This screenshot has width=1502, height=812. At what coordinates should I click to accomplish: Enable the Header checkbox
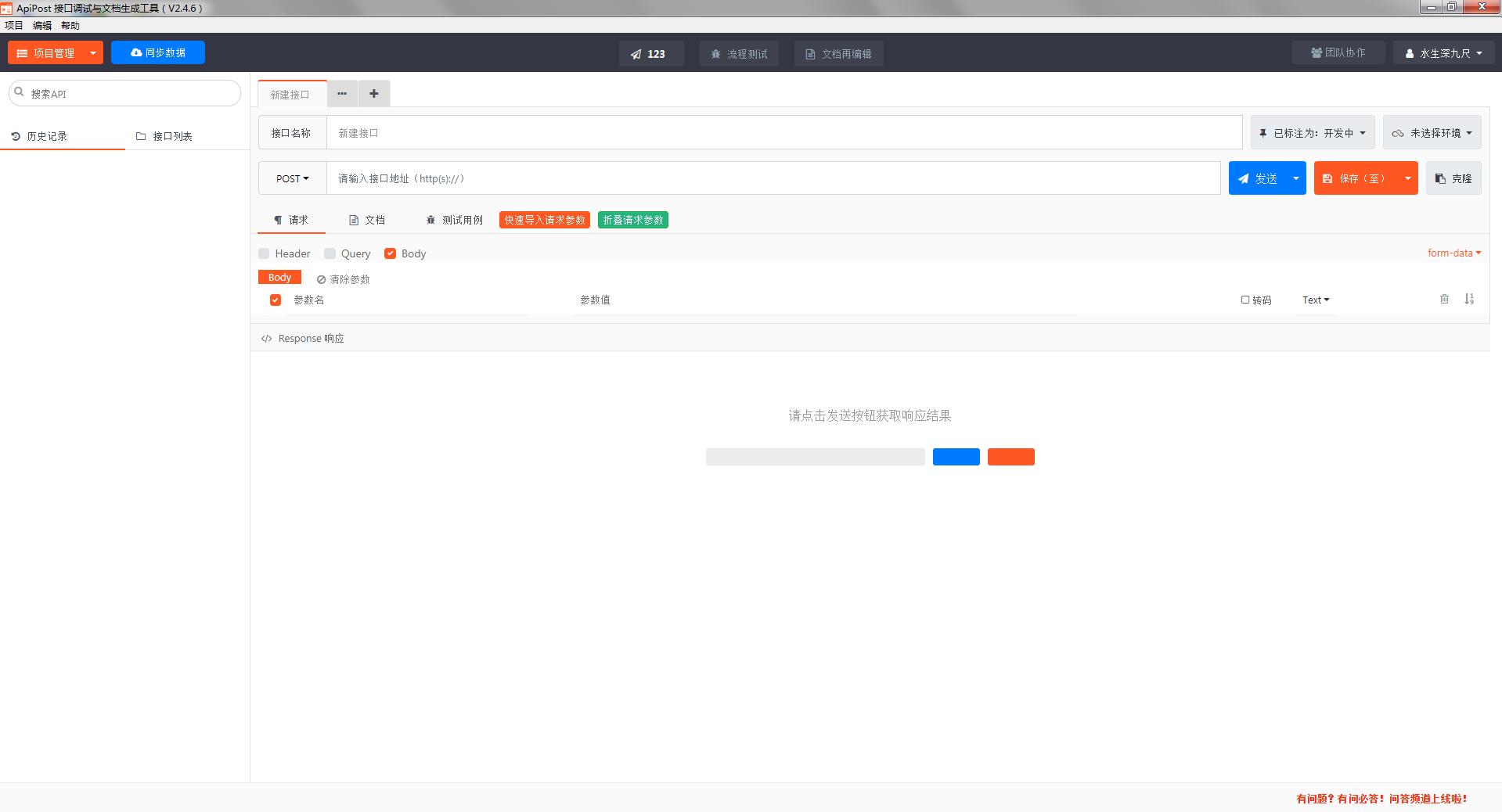pos(265,253)
